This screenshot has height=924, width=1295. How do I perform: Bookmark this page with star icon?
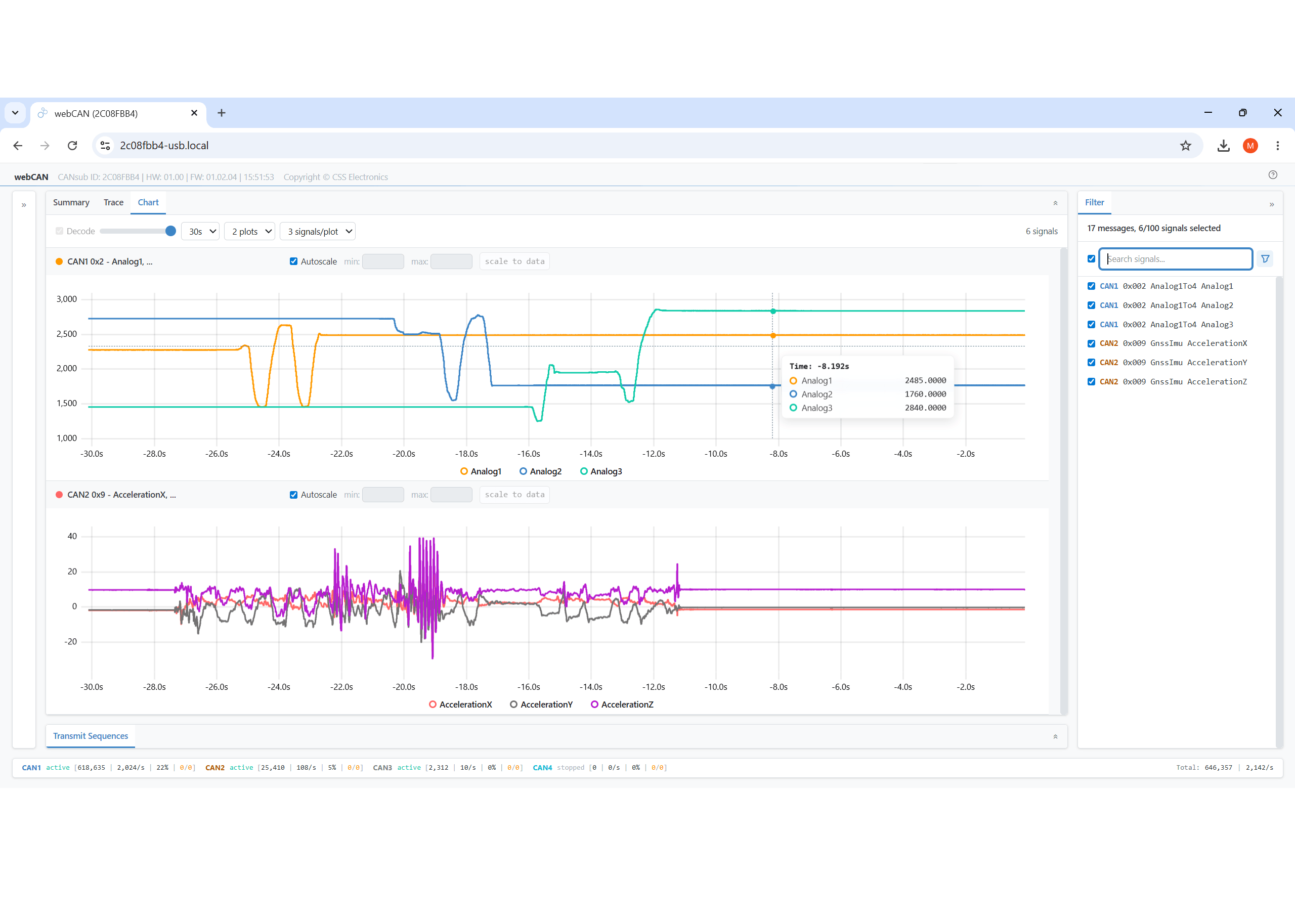(x=1185, y=146)
